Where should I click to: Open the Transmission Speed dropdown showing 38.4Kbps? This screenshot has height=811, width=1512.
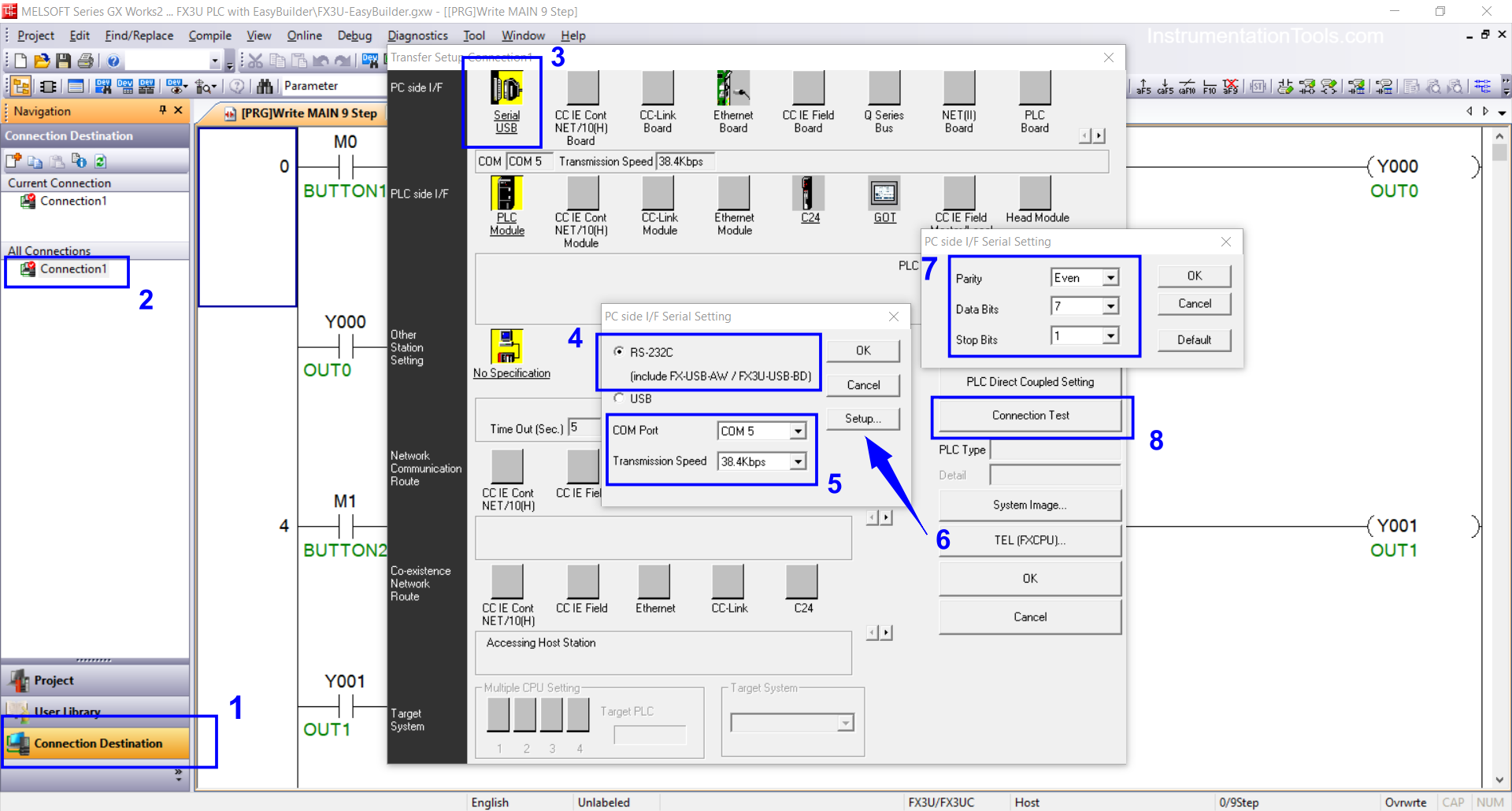pyautogui.click(x=798, y=461)
